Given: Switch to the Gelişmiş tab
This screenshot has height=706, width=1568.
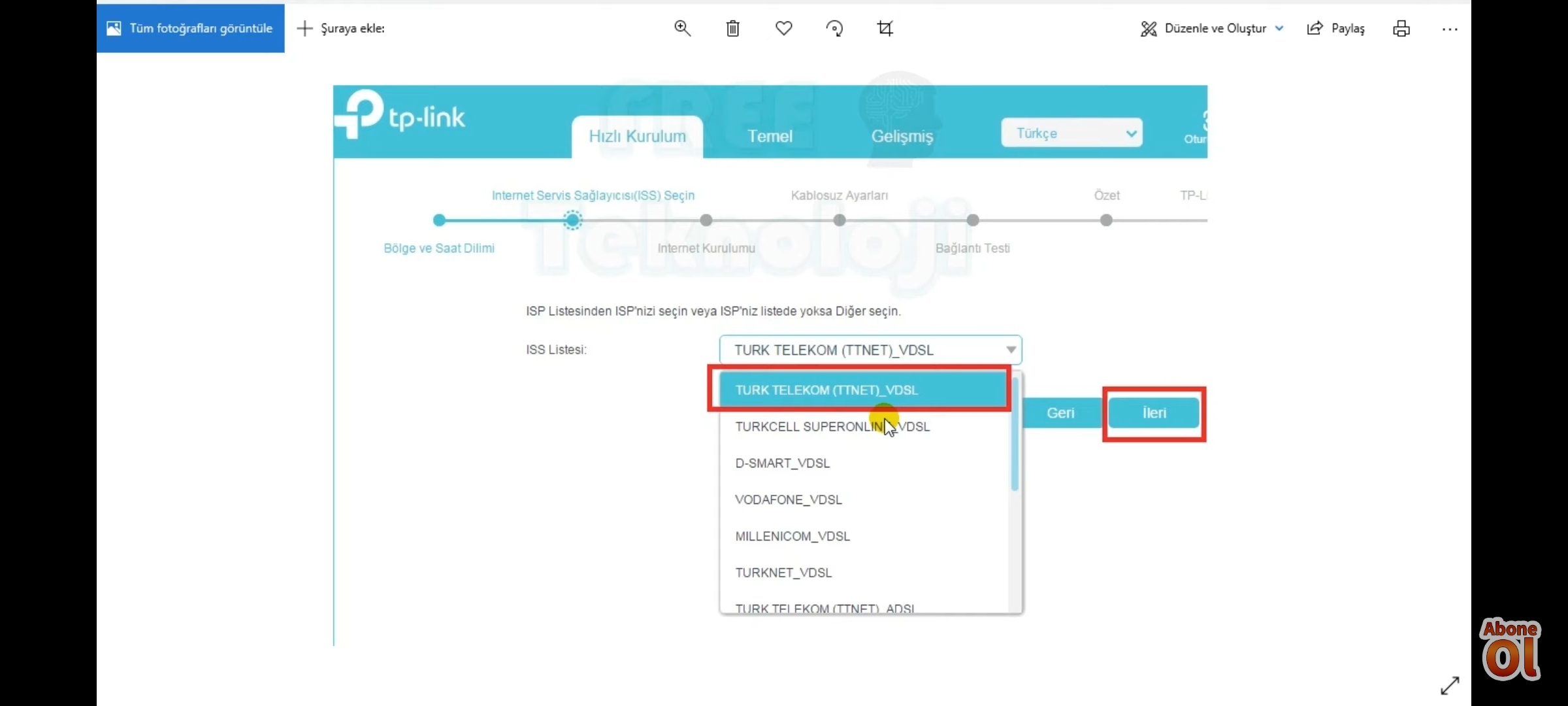Looking at the screenshot, I should [x=902, y=136].
